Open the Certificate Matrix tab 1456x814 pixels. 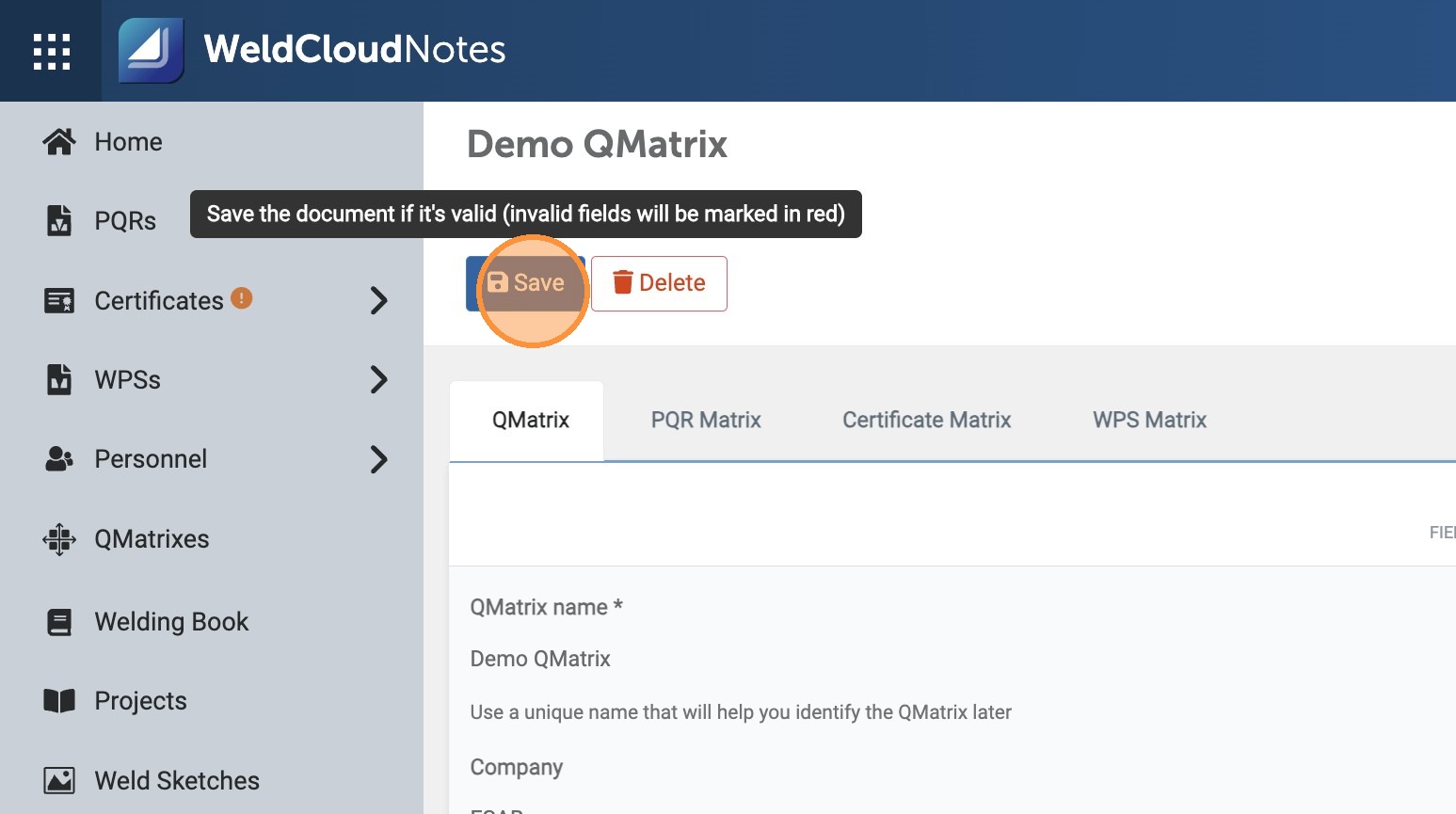click(x=926, y=420)
